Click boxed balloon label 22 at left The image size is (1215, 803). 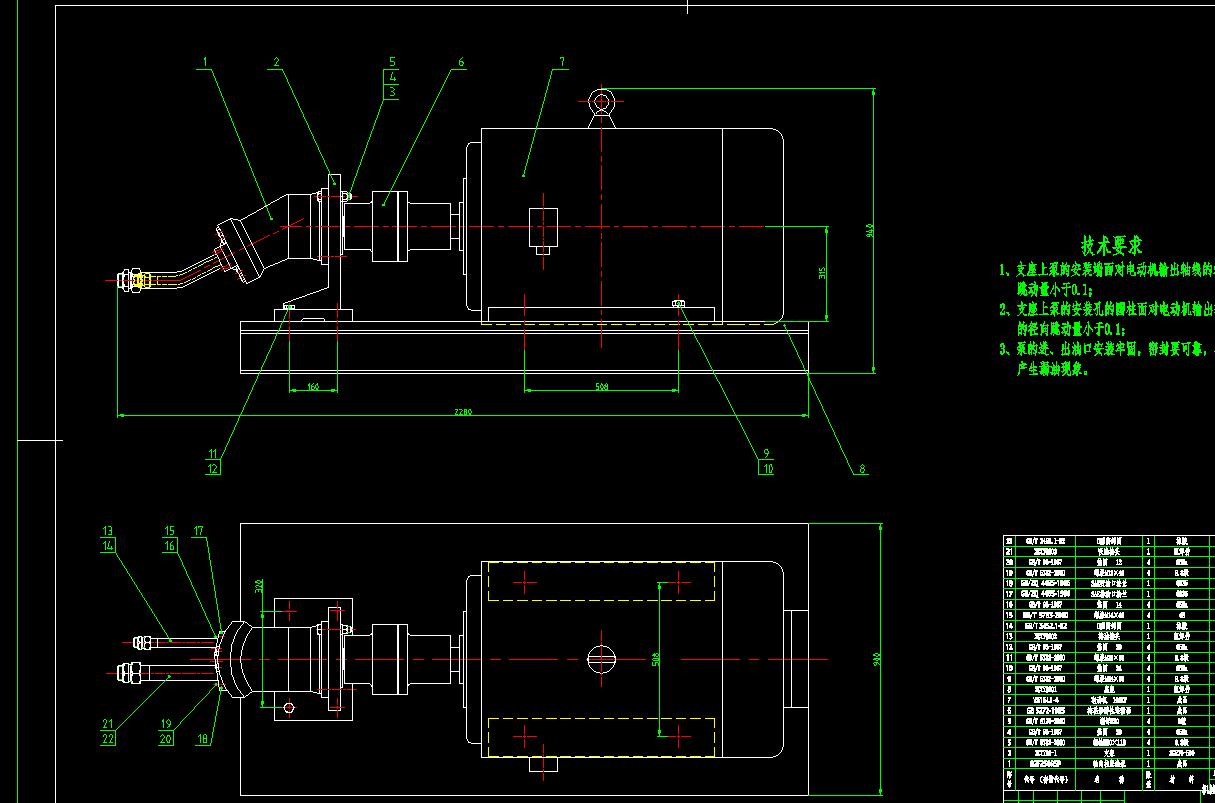[108, 739]
